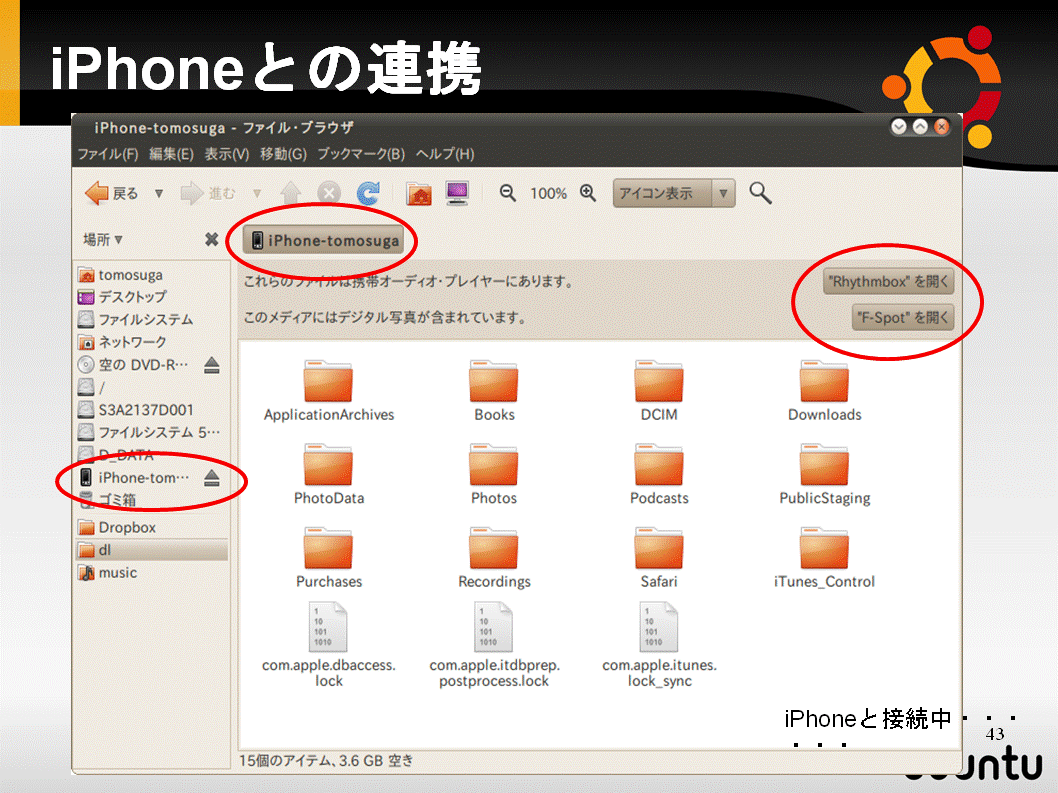
Task: Click the magnifier search icon
Action: tap(760, 193)
